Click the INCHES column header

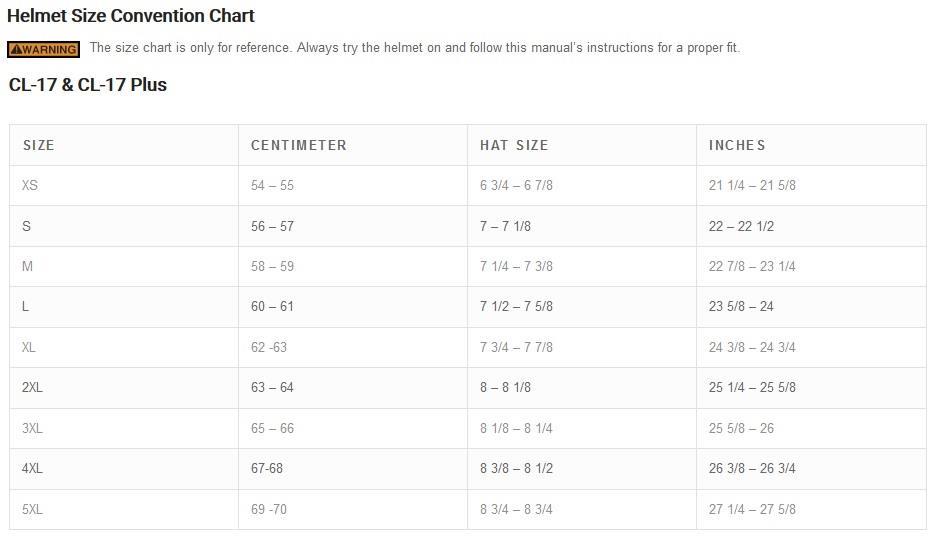point(737,145)
